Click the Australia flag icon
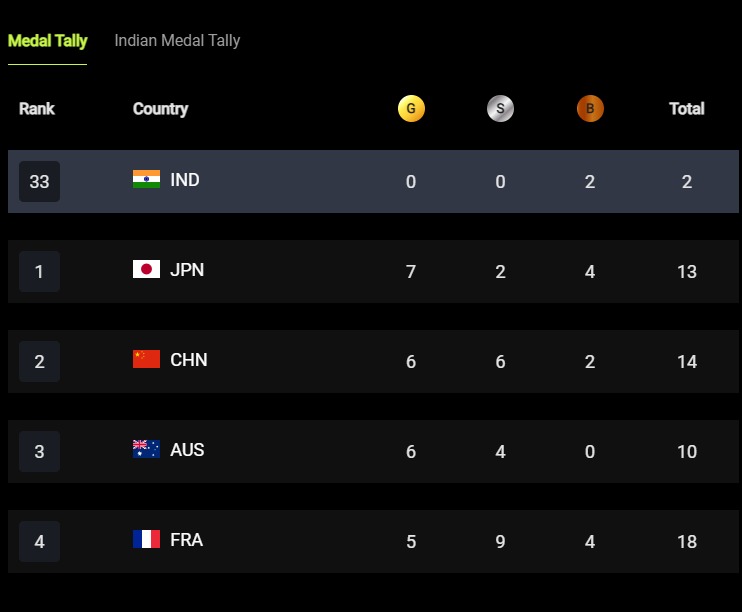This screenshot has height=612, width=742. pos(146,450)
